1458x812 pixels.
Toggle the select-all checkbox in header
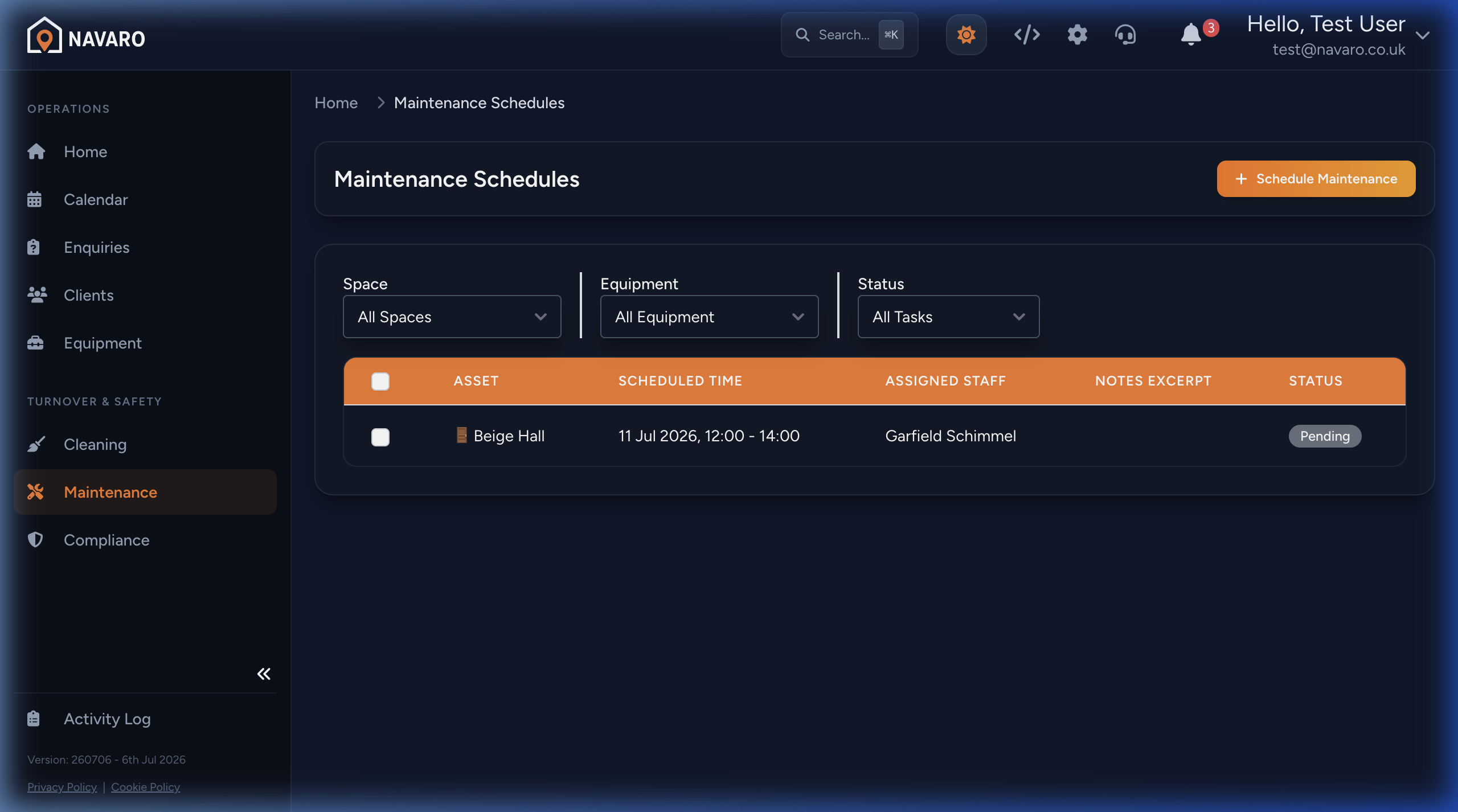[x=380, y=381]
